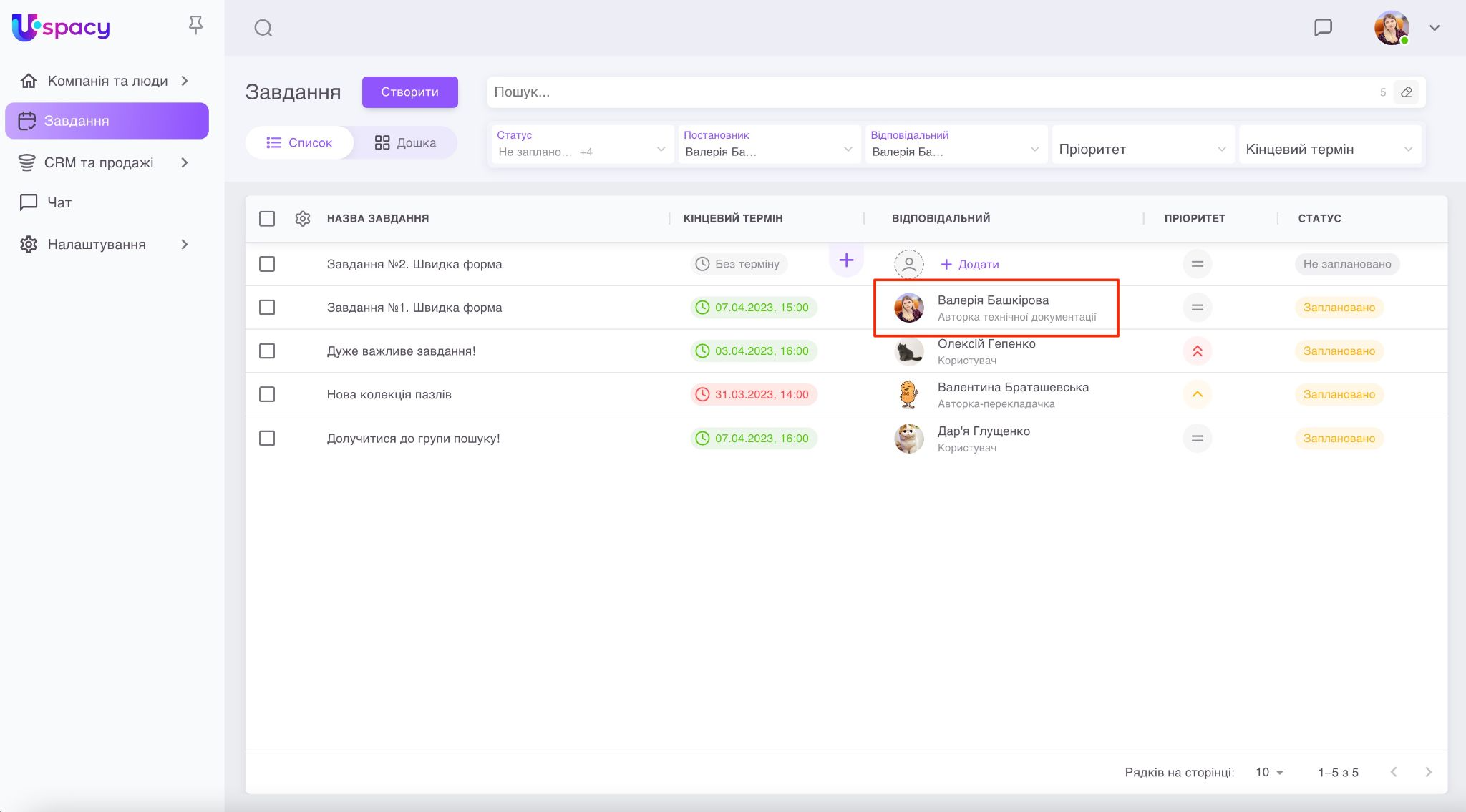The width and height of the screenshot is (1466, 812).
Task: Check the box for Завдання №2
Action: [267, 264]
